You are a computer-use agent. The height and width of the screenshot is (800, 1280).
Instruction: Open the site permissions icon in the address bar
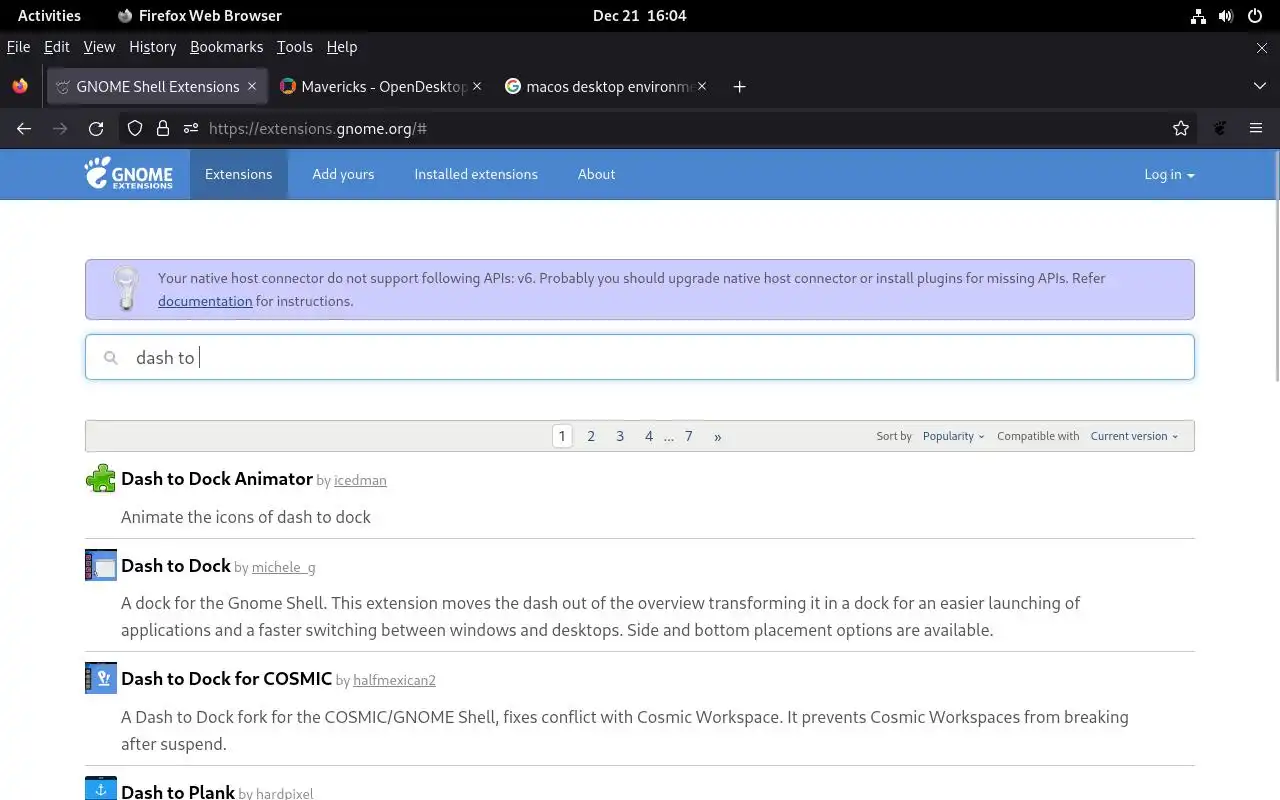pyautogui.click(x=190, y=128)
